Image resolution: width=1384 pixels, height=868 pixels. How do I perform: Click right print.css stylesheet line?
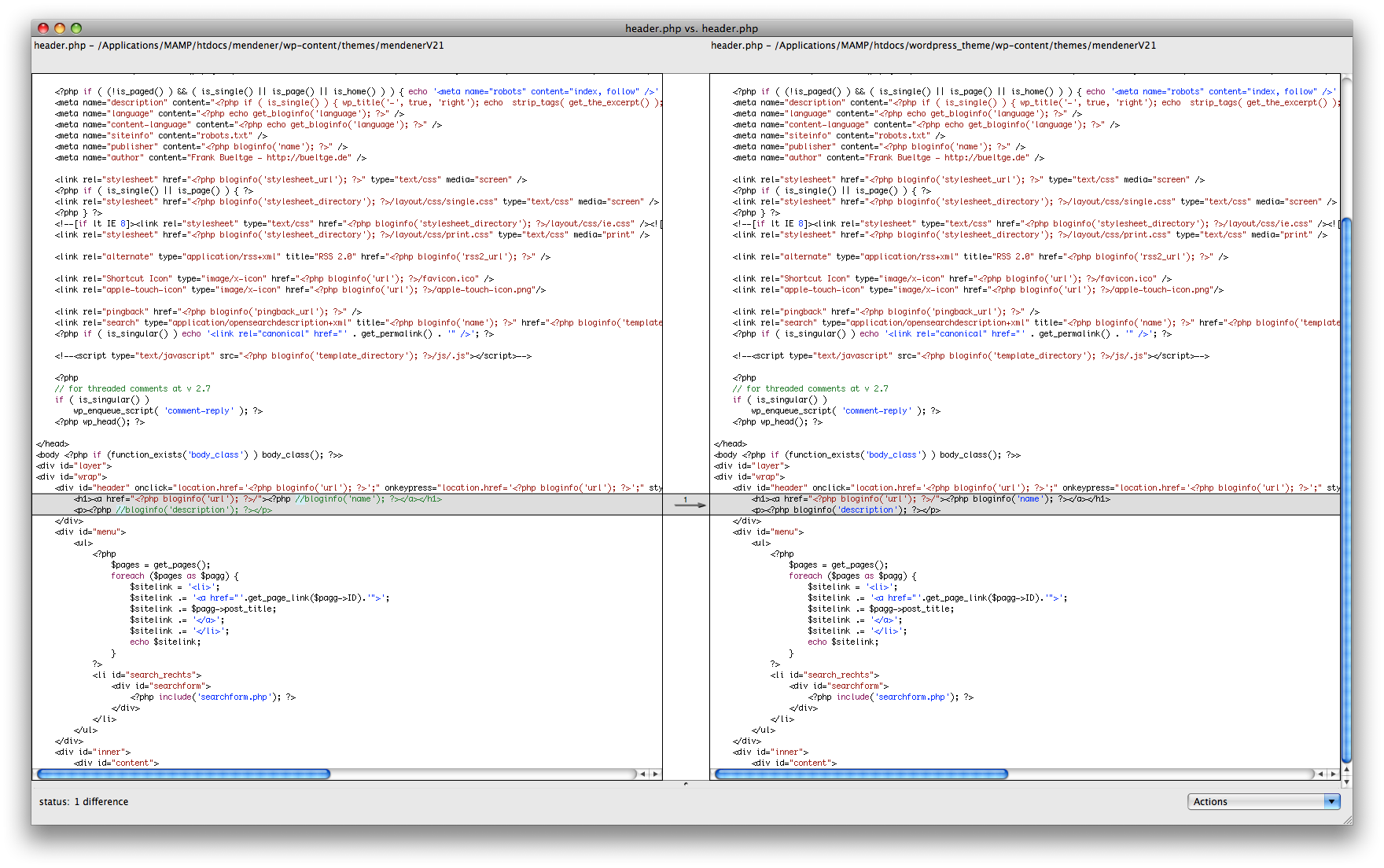1030,235
